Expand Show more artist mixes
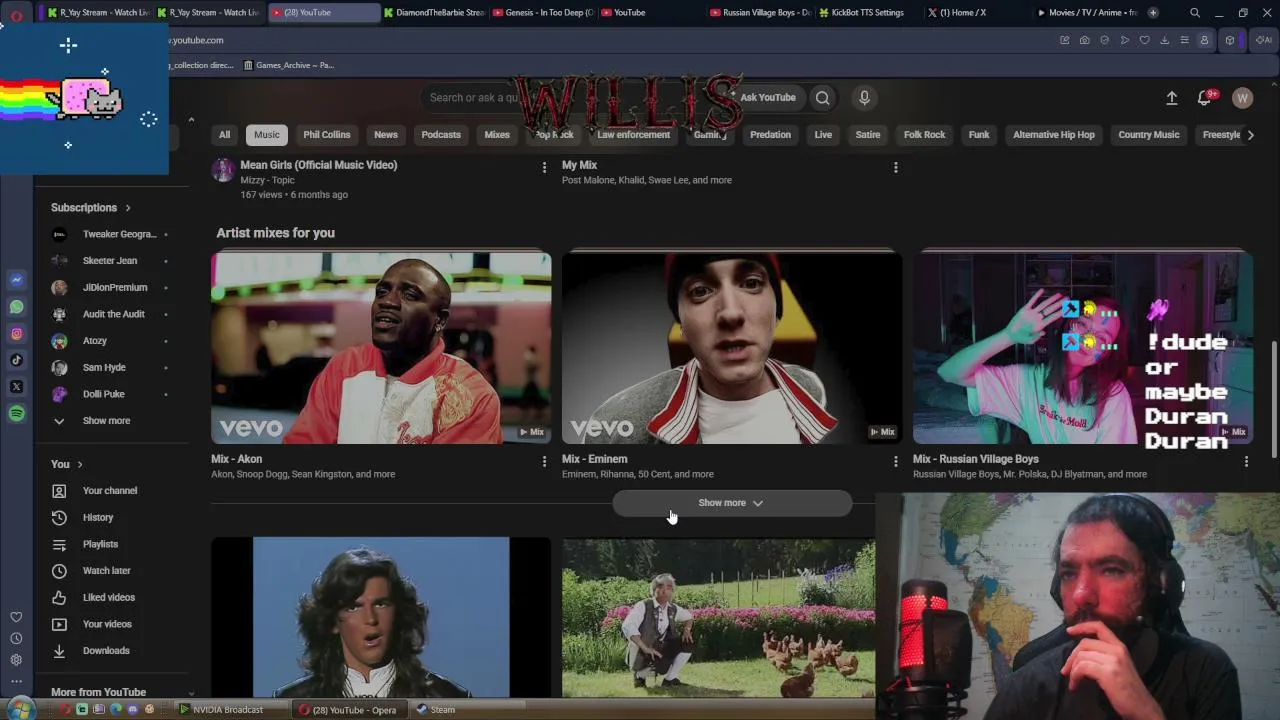 pos(732,503)
